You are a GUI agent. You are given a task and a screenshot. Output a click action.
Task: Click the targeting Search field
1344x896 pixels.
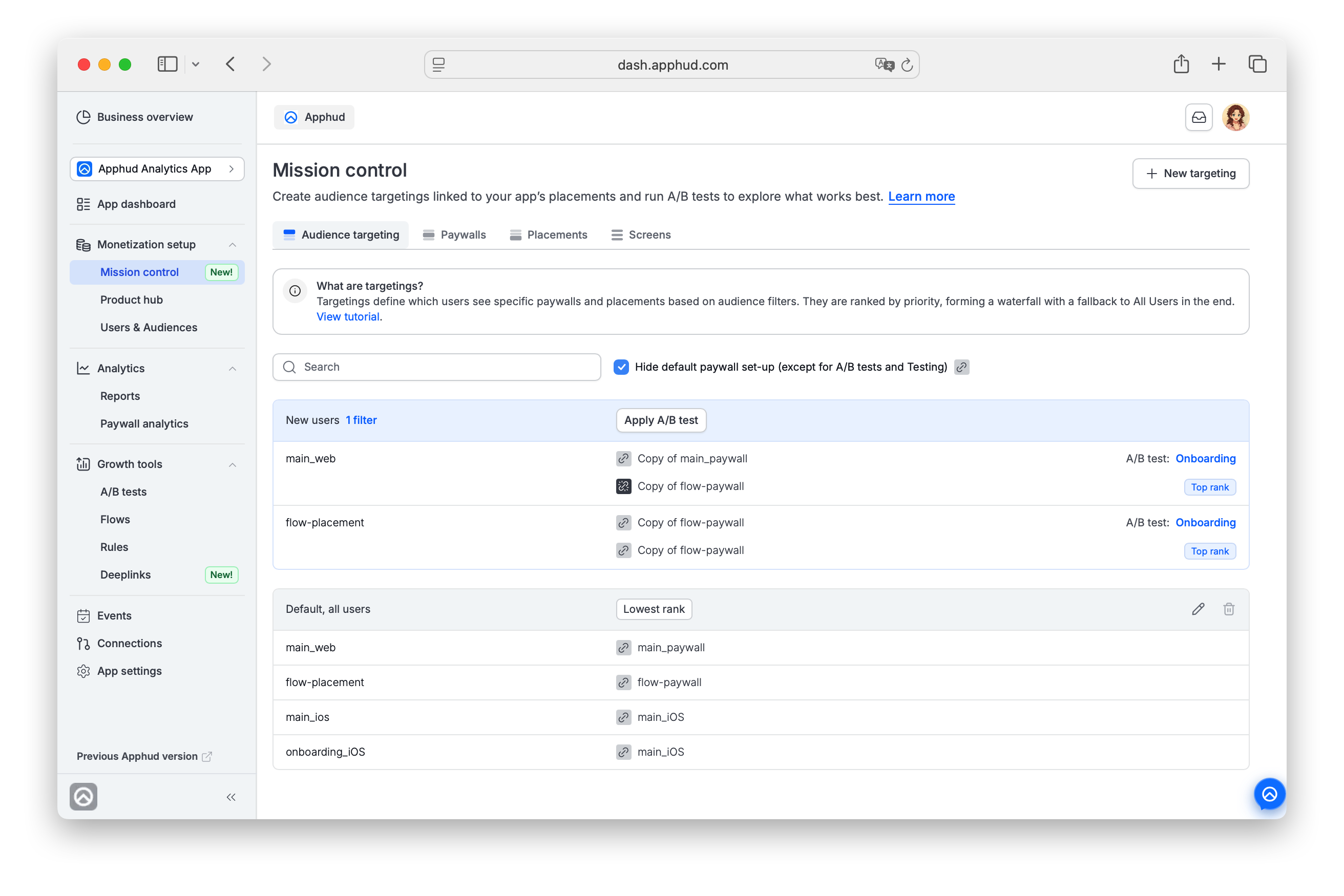click(x=437, y=367)
